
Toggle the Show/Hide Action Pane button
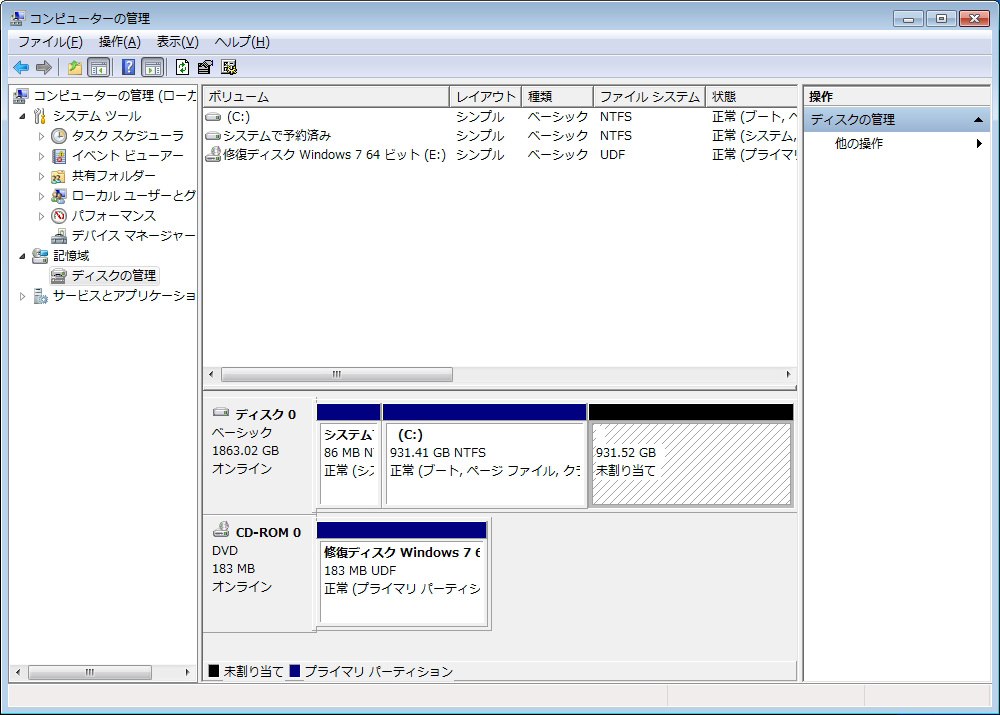point(152,67)
